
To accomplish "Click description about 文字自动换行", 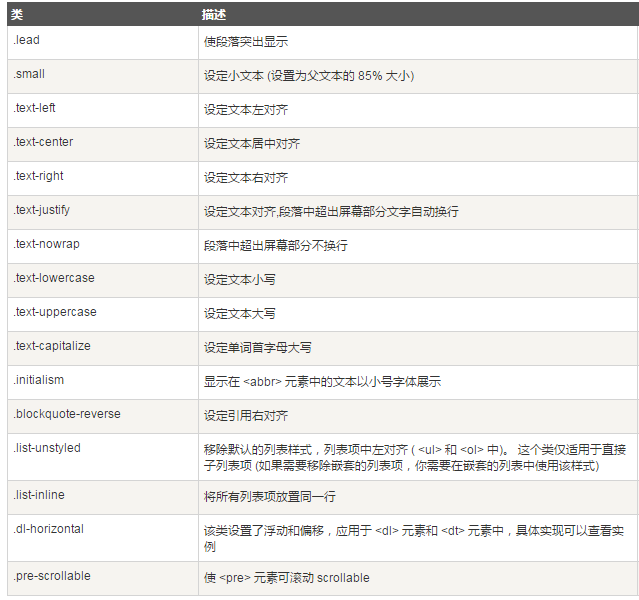I will point(331,212).
